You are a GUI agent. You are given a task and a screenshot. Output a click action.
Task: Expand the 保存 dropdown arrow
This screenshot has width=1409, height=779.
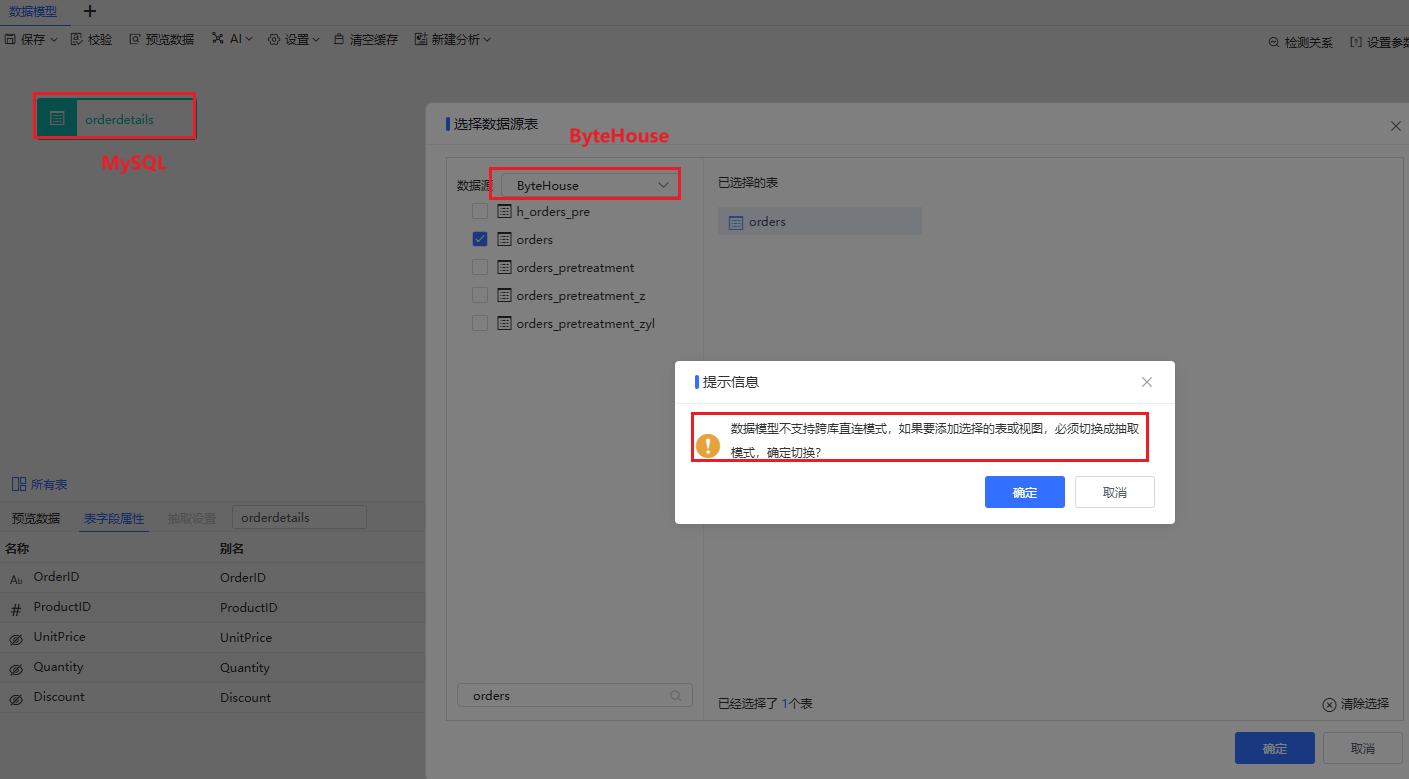coord(53,40)
